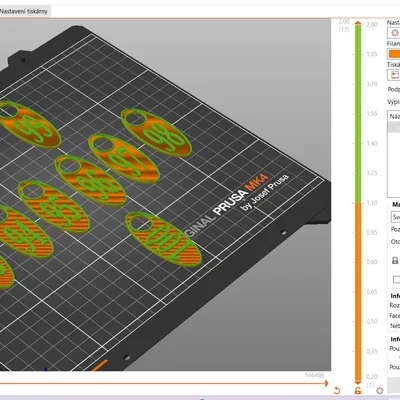
Task: Click the horizontal slider's right arrow thumb
Action: click(327, 384)
